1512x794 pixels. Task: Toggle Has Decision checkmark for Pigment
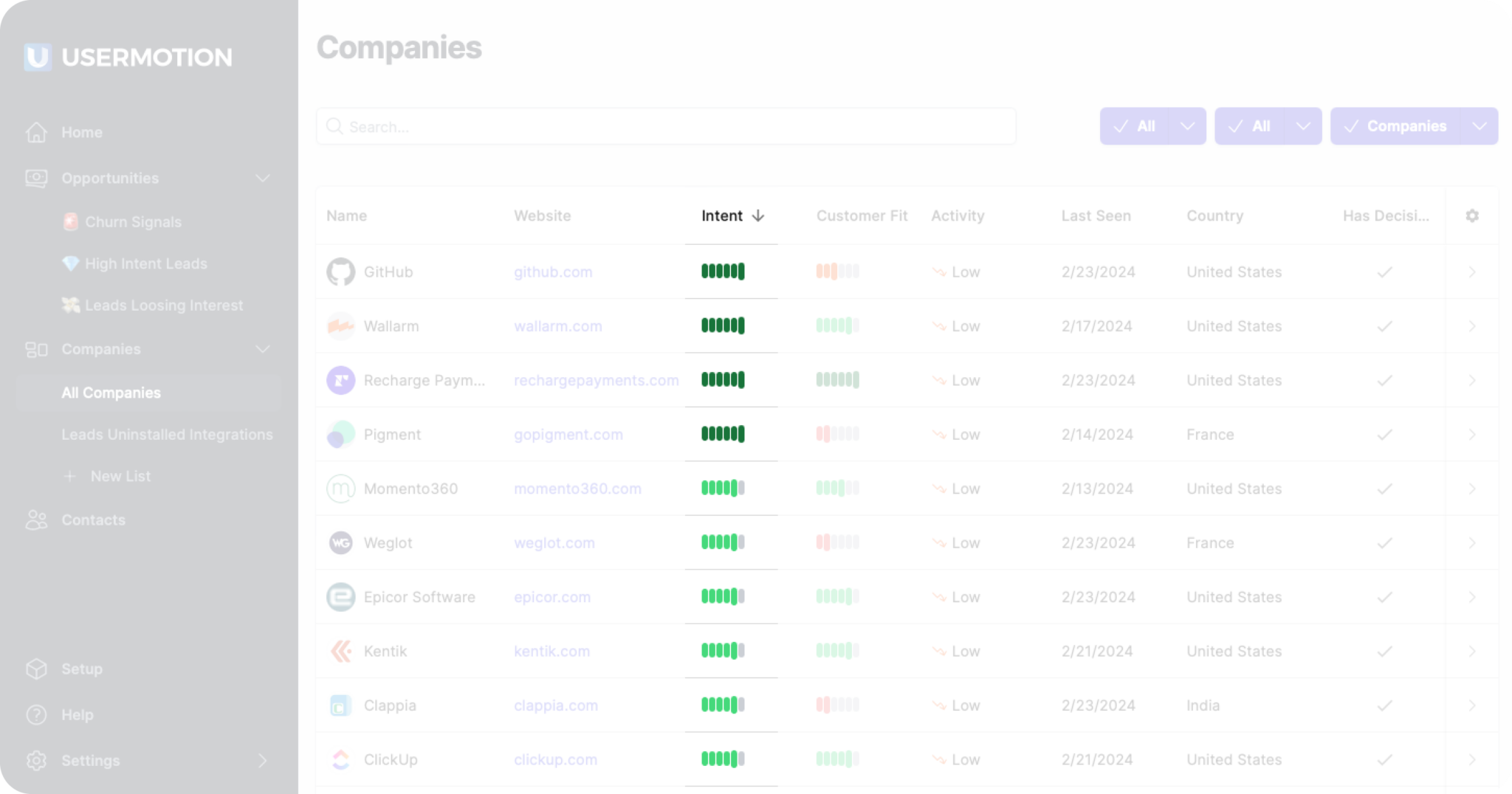pyautogui.click(x=1385, y=435)
